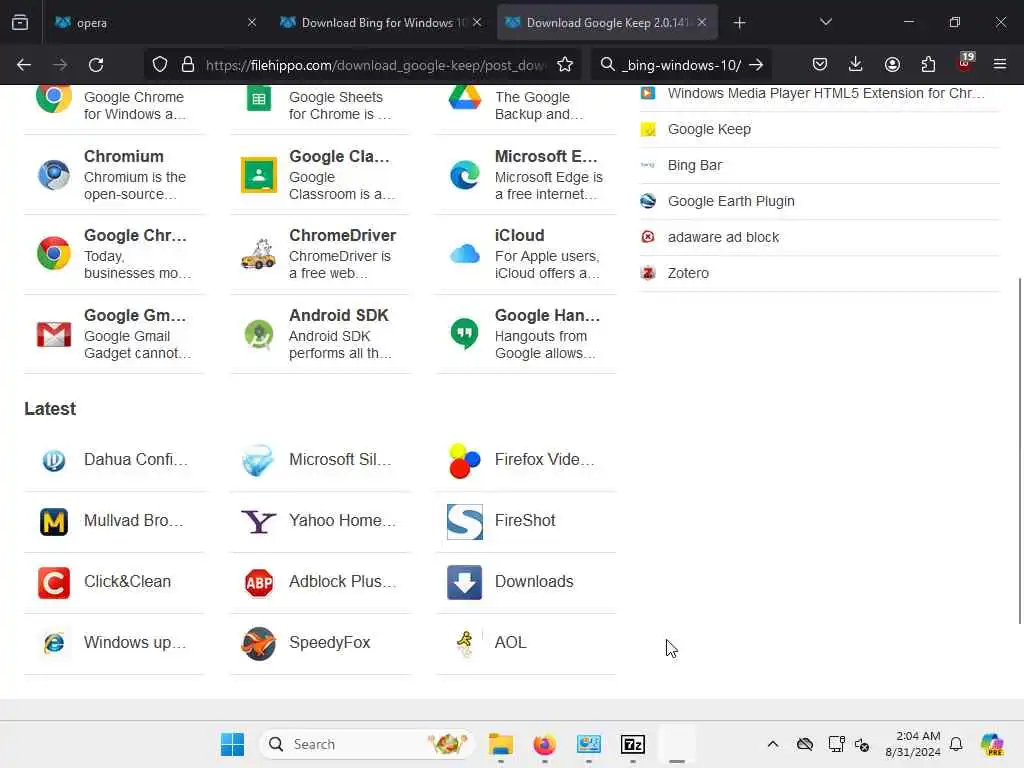Reload the current page

coord(96,64)
